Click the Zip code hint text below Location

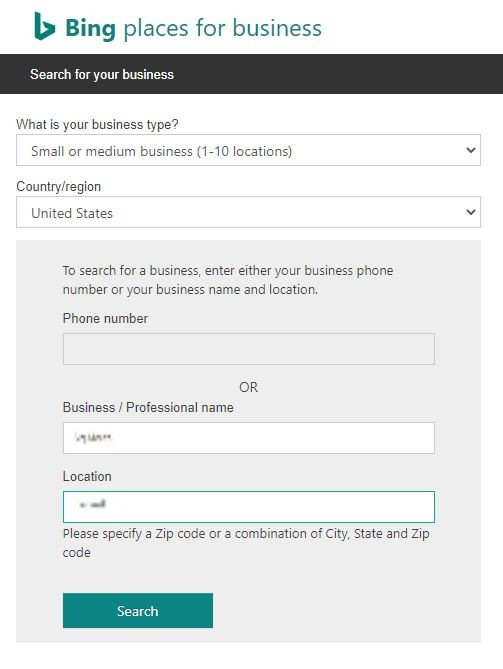[246, 543]
